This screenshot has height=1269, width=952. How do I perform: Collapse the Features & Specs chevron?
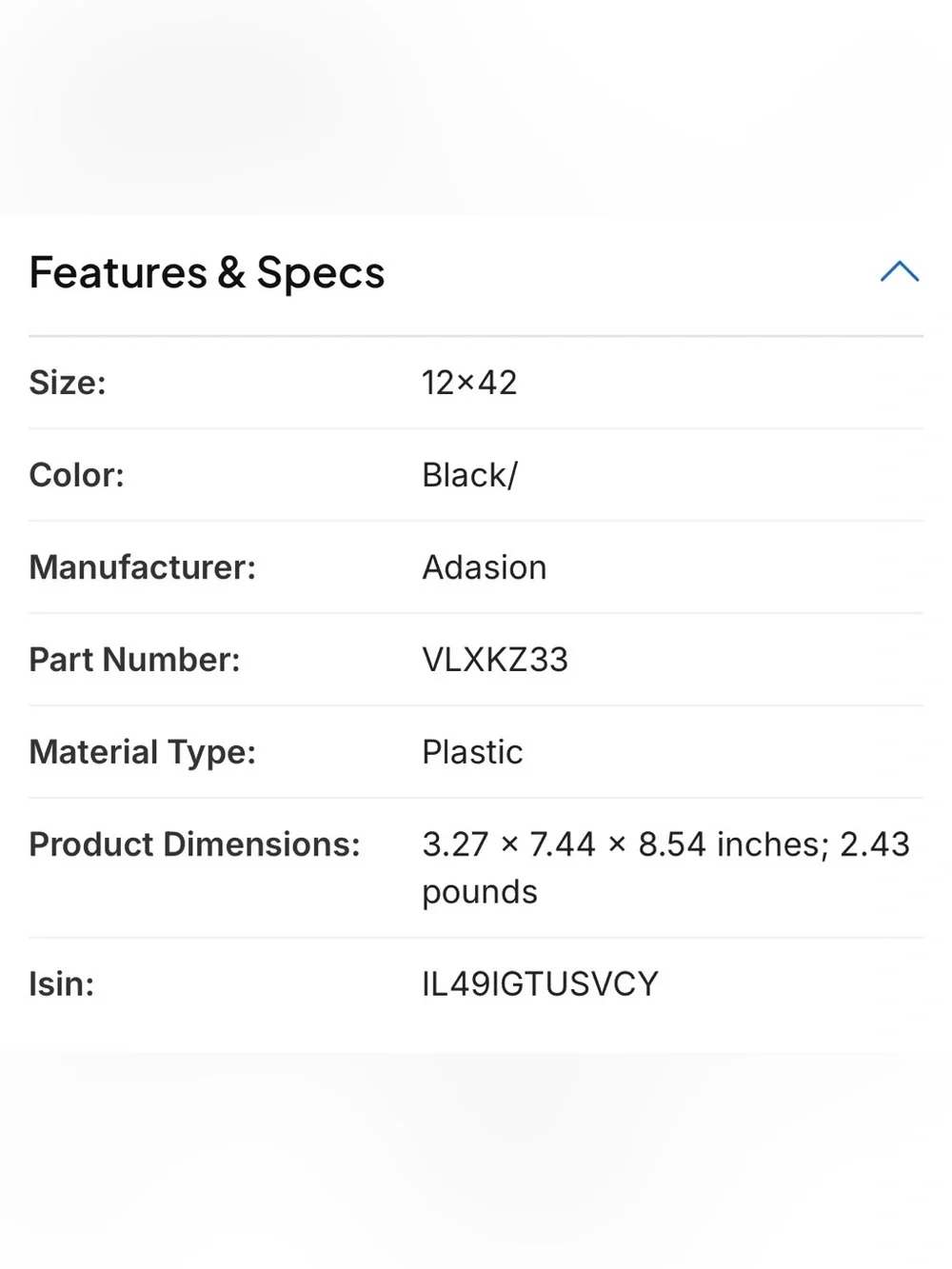(900, 272)
